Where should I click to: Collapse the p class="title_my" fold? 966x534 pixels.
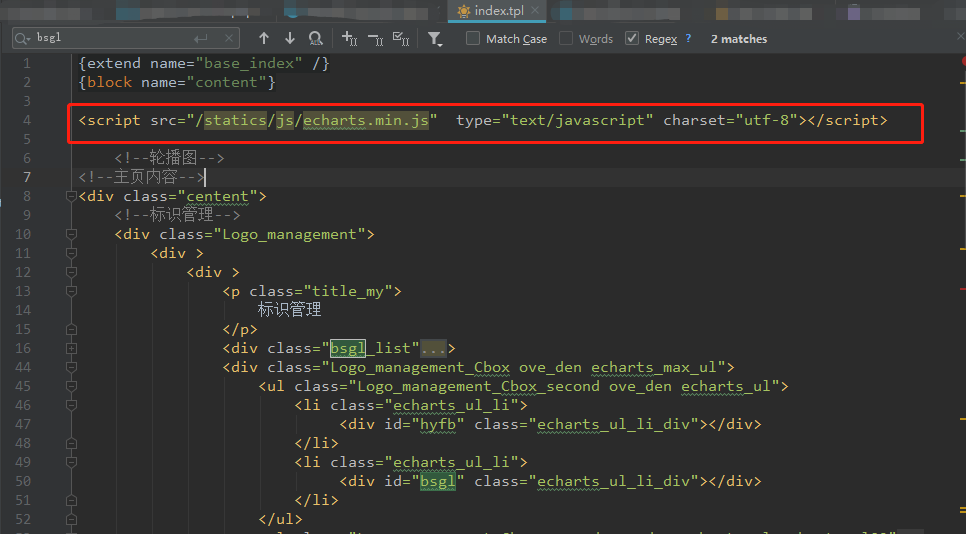pos(71,291)
